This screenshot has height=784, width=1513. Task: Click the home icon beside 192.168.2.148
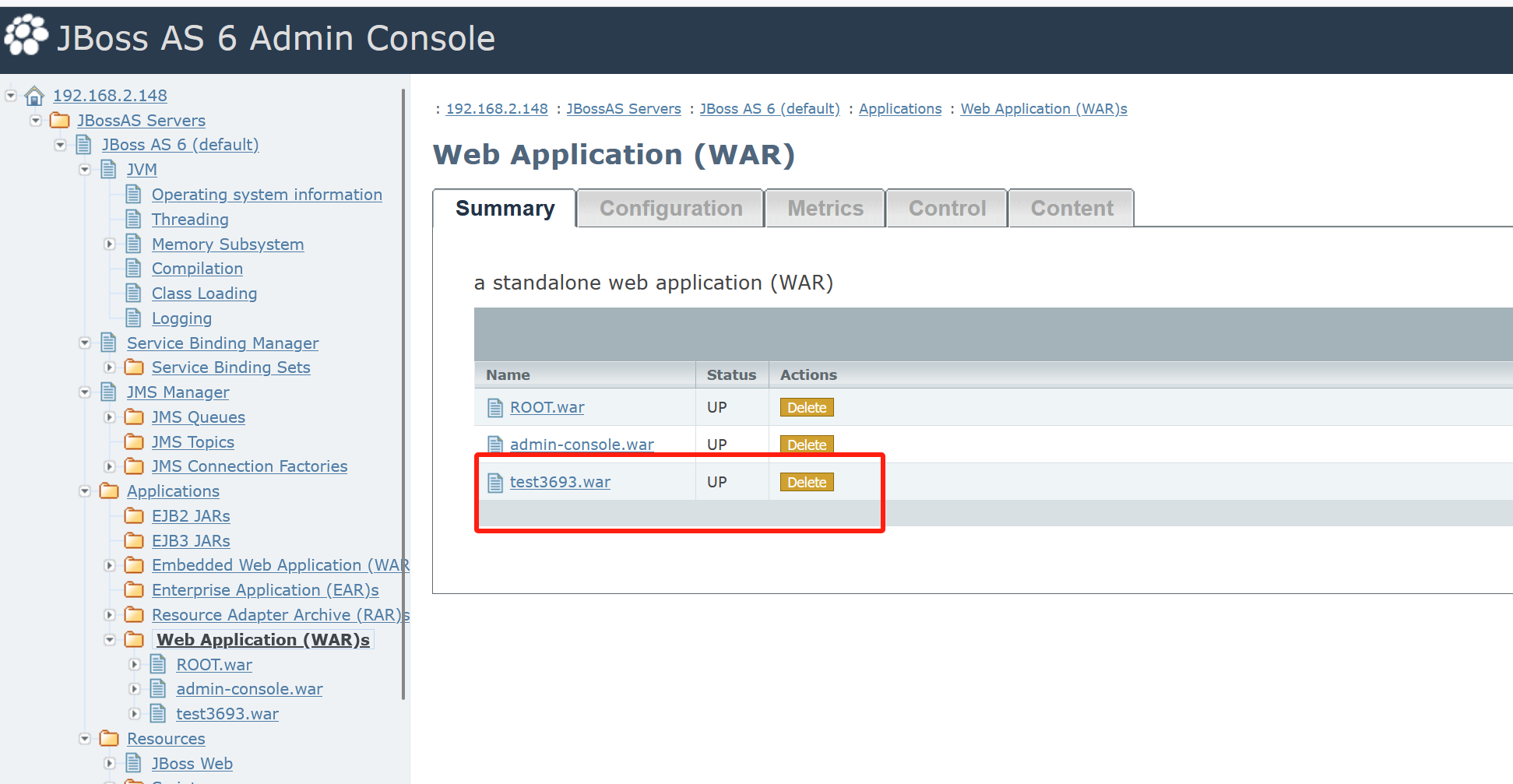(x=34, y=96)
